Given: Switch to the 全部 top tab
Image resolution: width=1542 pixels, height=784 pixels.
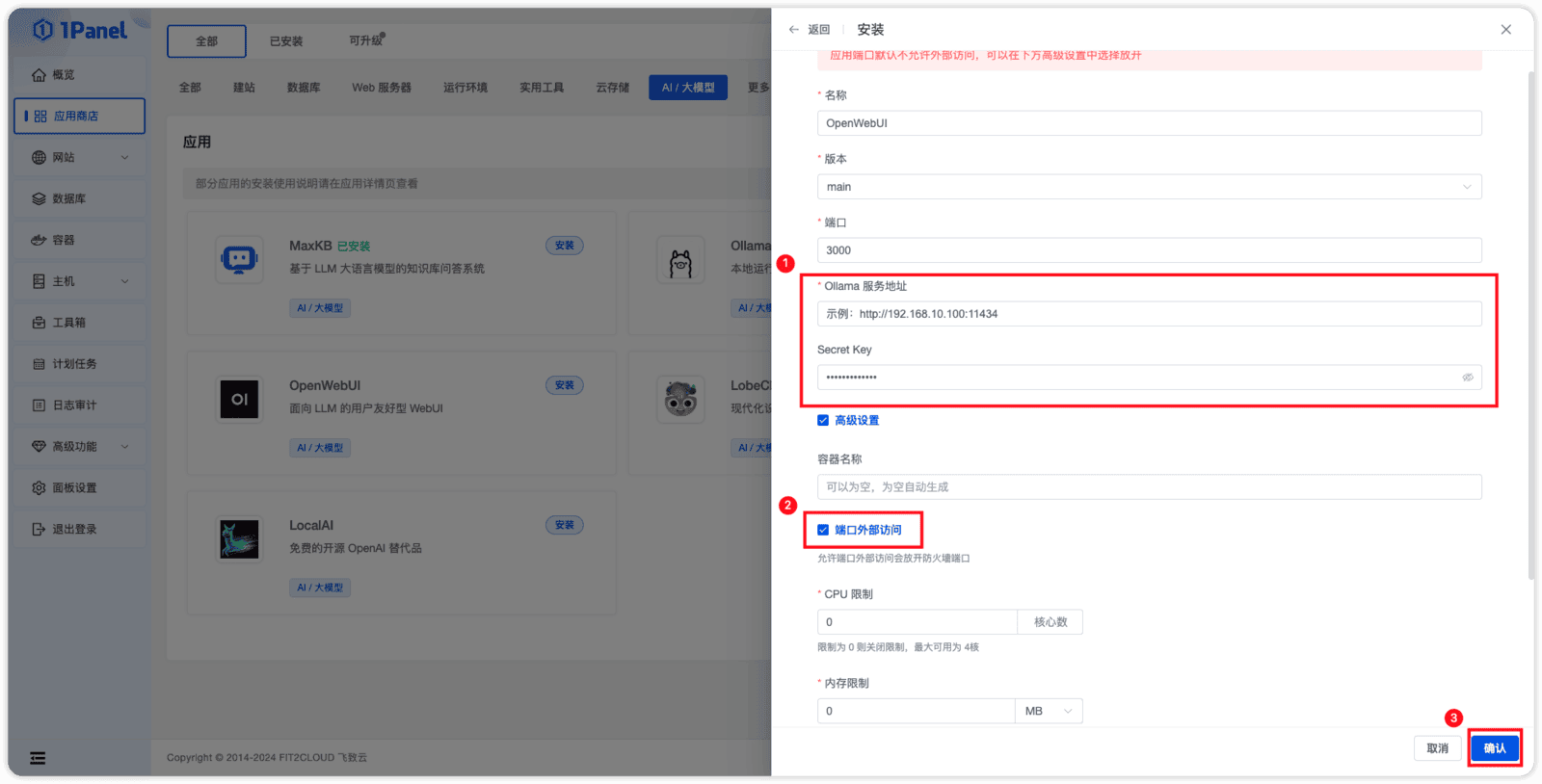Looking at the screenshot, I should click(206, 41).
